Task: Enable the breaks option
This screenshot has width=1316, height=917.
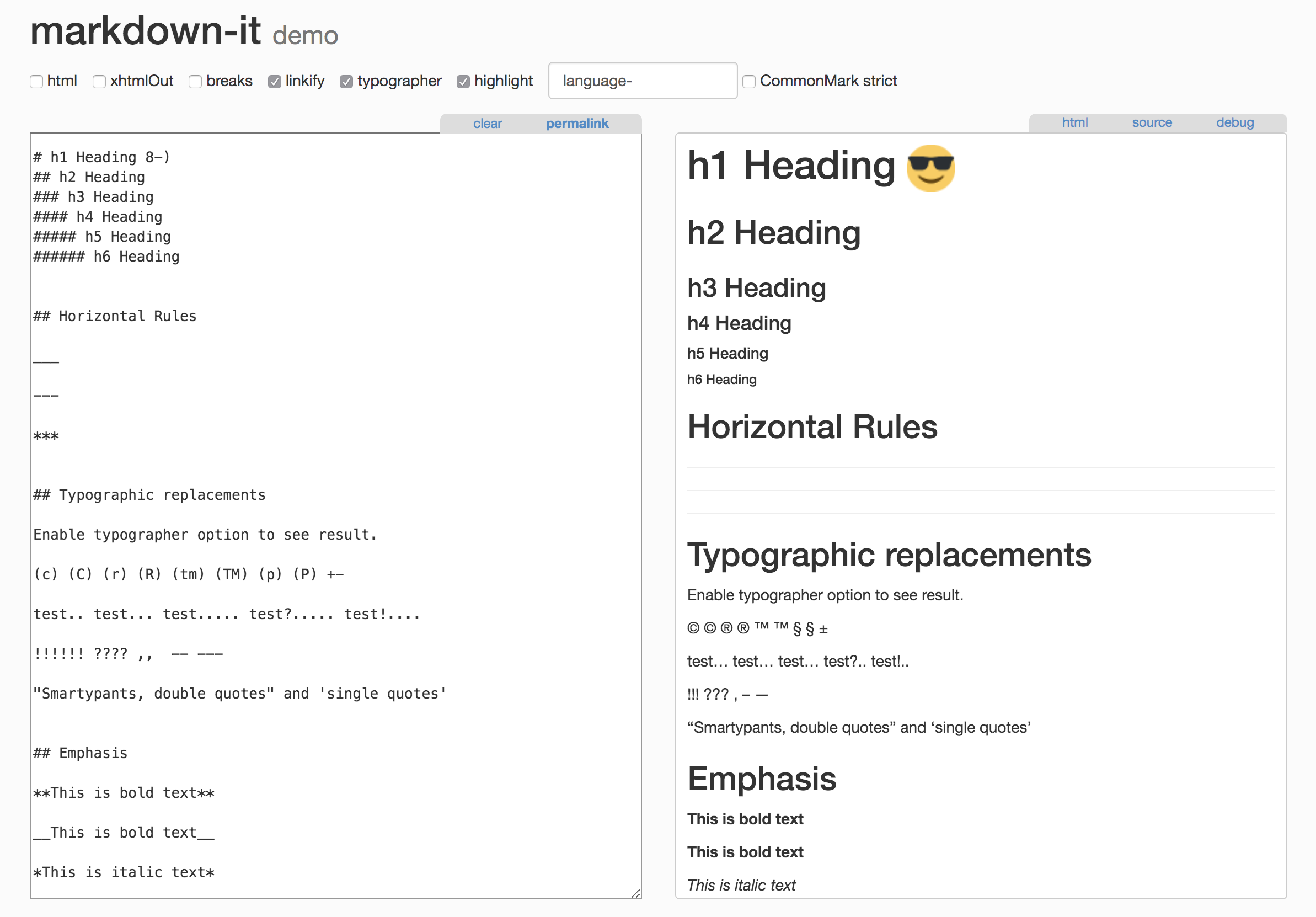Action: point(195,82)
